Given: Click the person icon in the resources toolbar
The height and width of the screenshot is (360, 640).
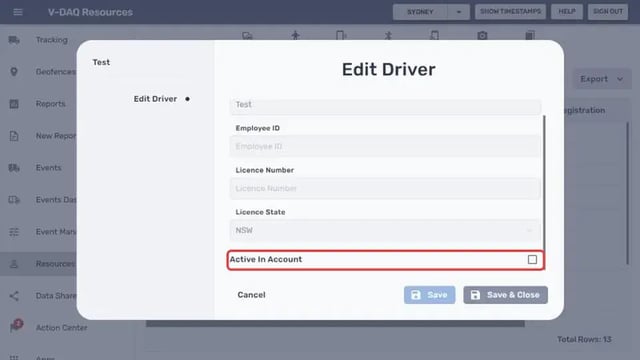Looking at the screenshot, I should click(x=296, y=36).
